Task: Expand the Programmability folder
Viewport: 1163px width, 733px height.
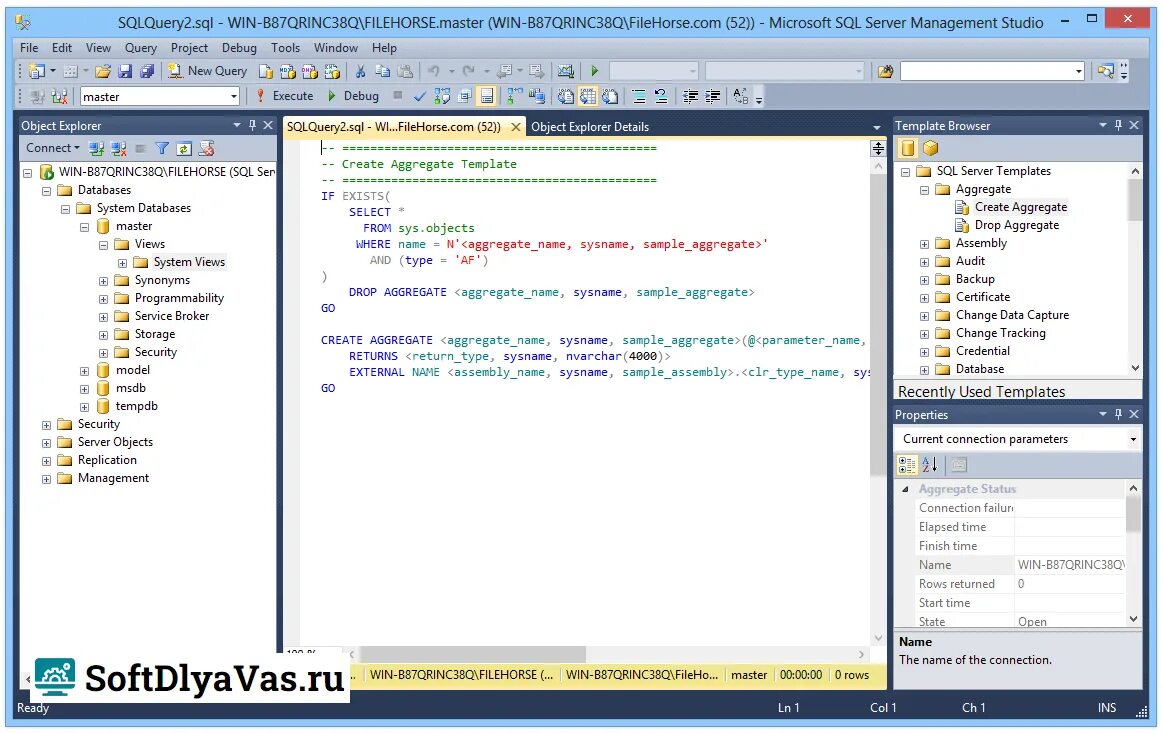Action: 103,299
